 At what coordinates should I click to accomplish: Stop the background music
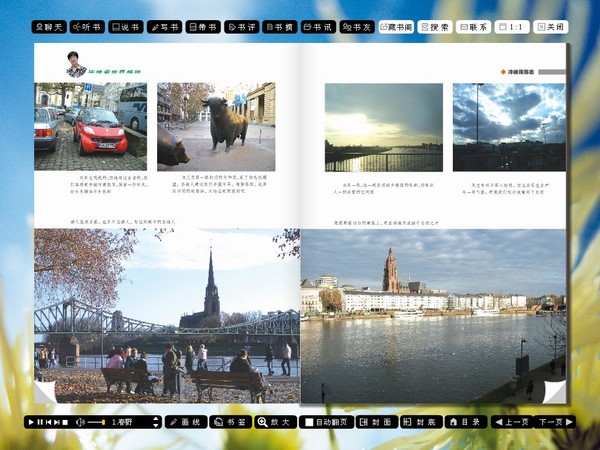(65, 422)
